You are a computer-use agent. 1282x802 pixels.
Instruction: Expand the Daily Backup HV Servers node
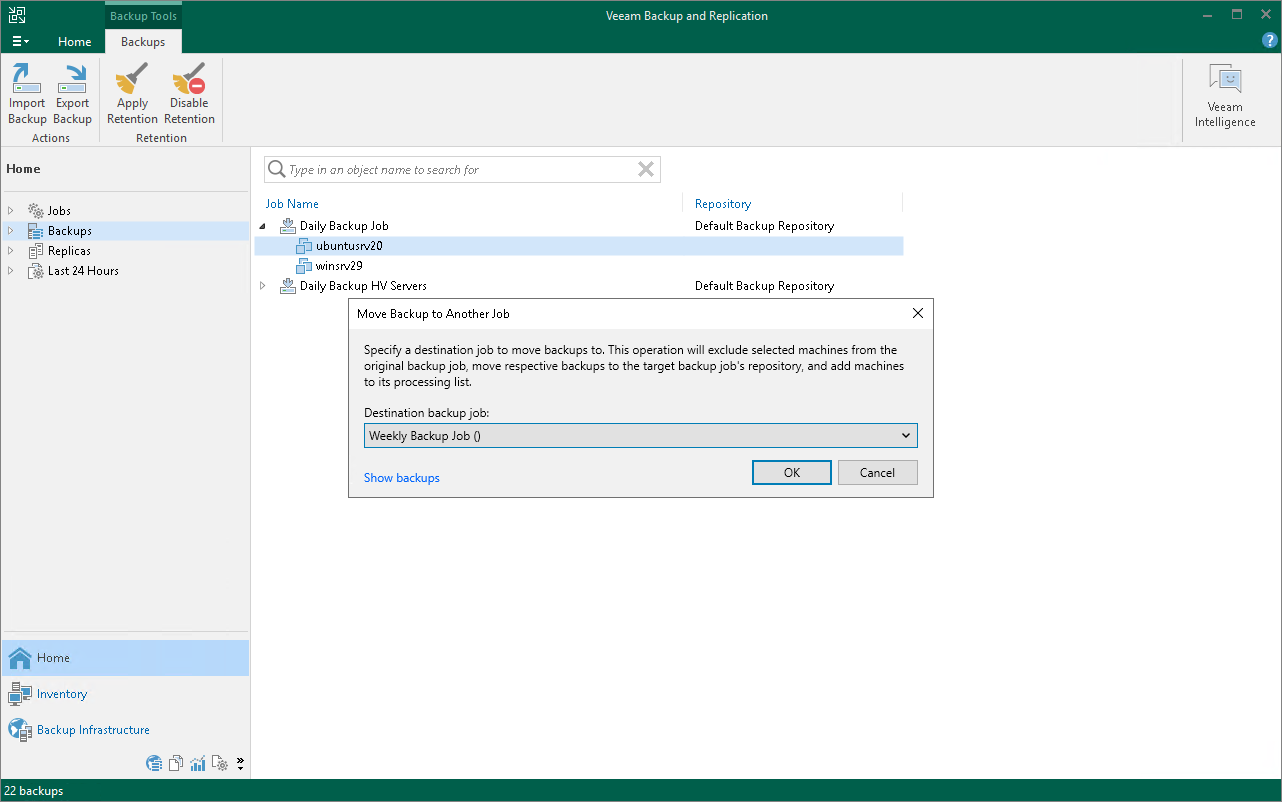click(x=263, y=285)
